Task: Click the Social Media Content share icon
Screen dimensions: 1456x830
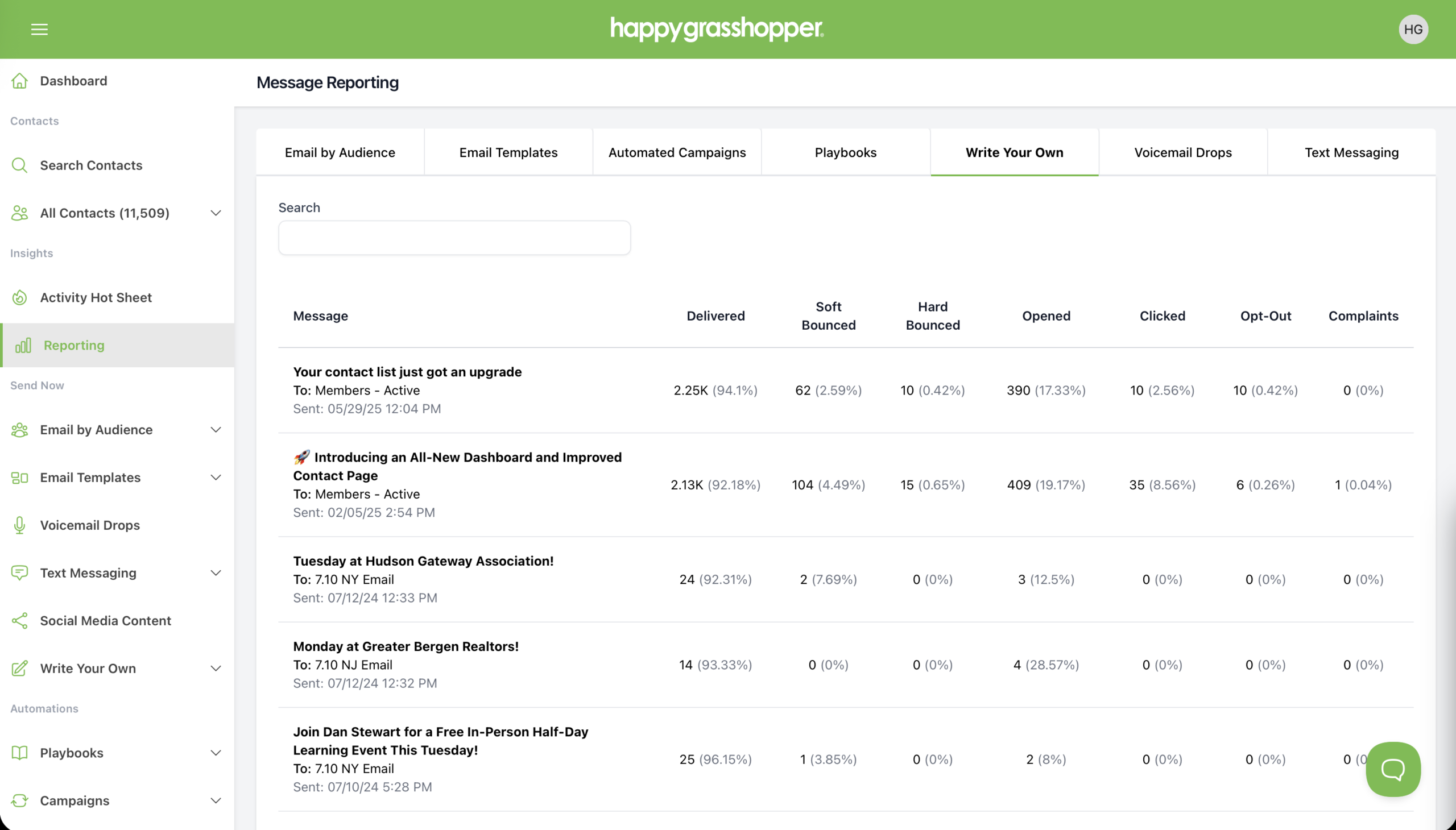Action: point(19,621)
